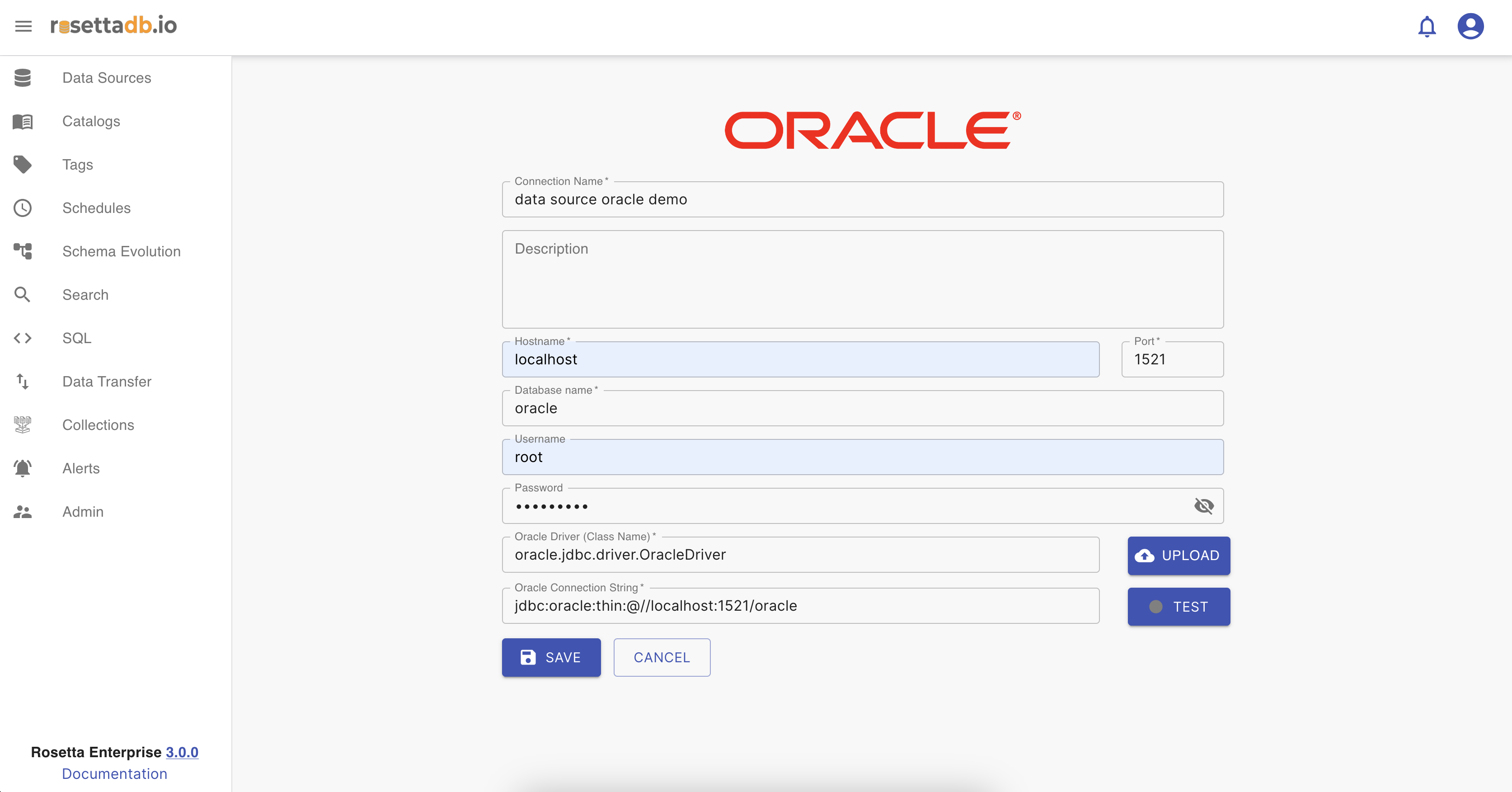1512x792 pixels.
Task: Open the Search menu item
Action: 85,295
